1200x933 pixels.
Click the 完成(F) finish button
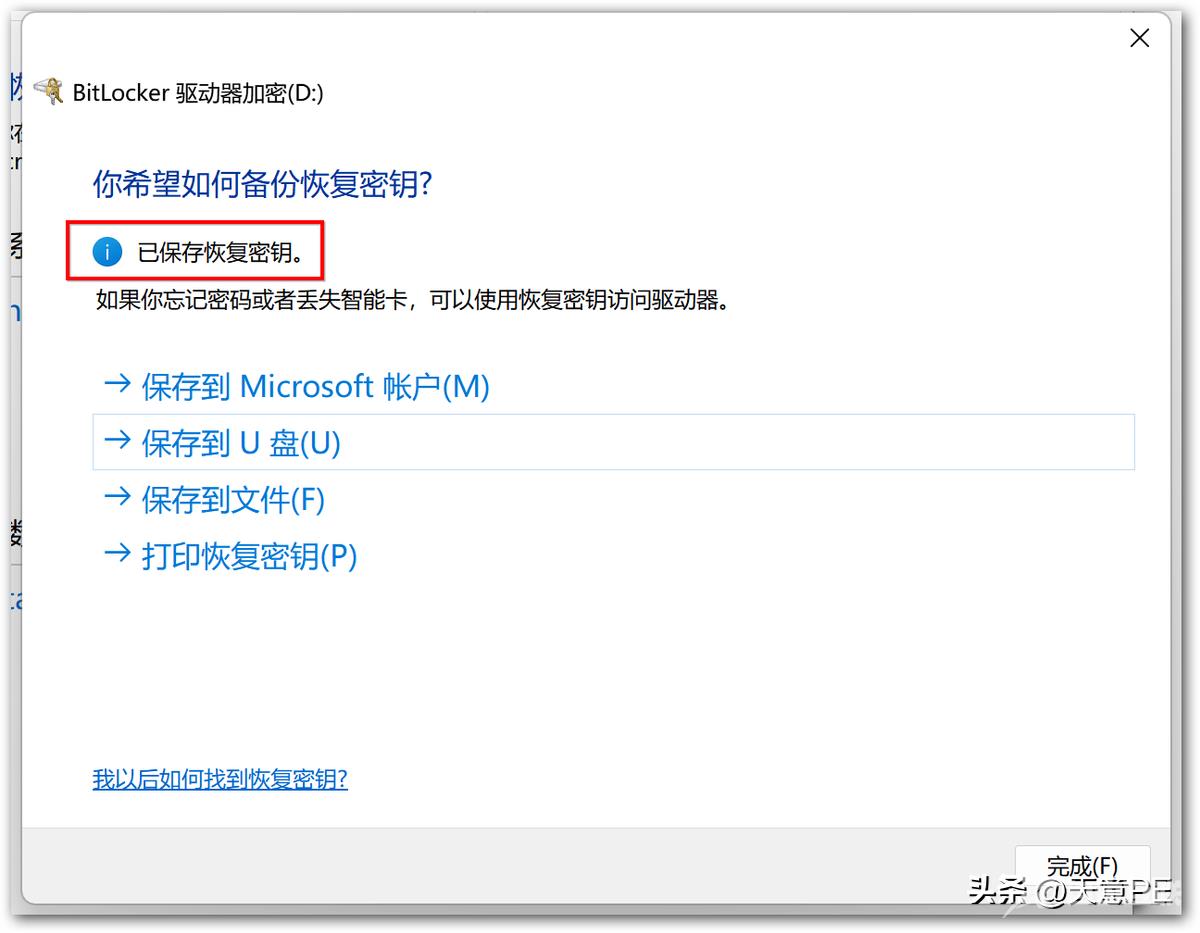coord(1082,866)
